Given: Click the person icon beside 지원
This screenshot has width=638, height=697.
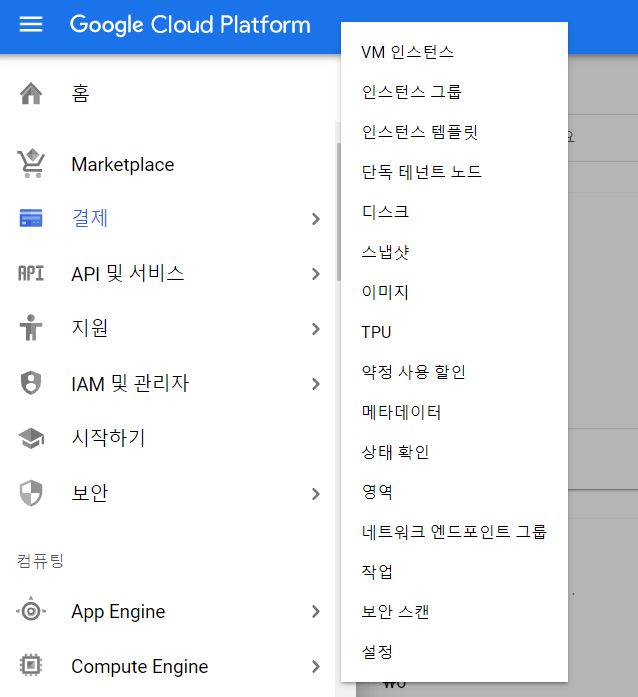Looking at the screenshot, I should coord(31,328).
